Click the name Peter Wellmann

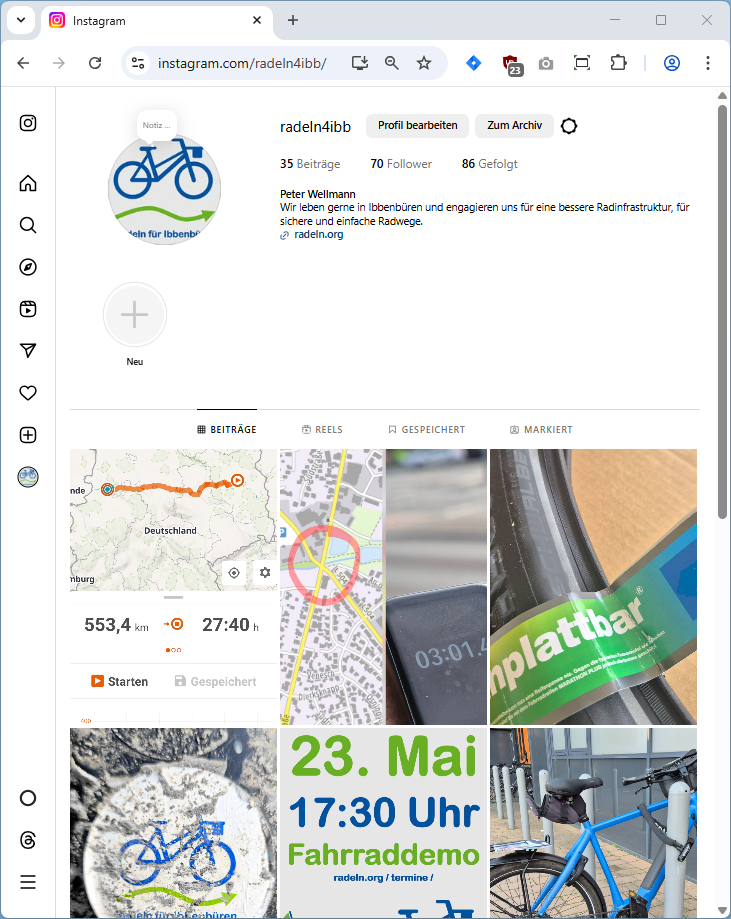pyautogui.click(x=318, y=194)
